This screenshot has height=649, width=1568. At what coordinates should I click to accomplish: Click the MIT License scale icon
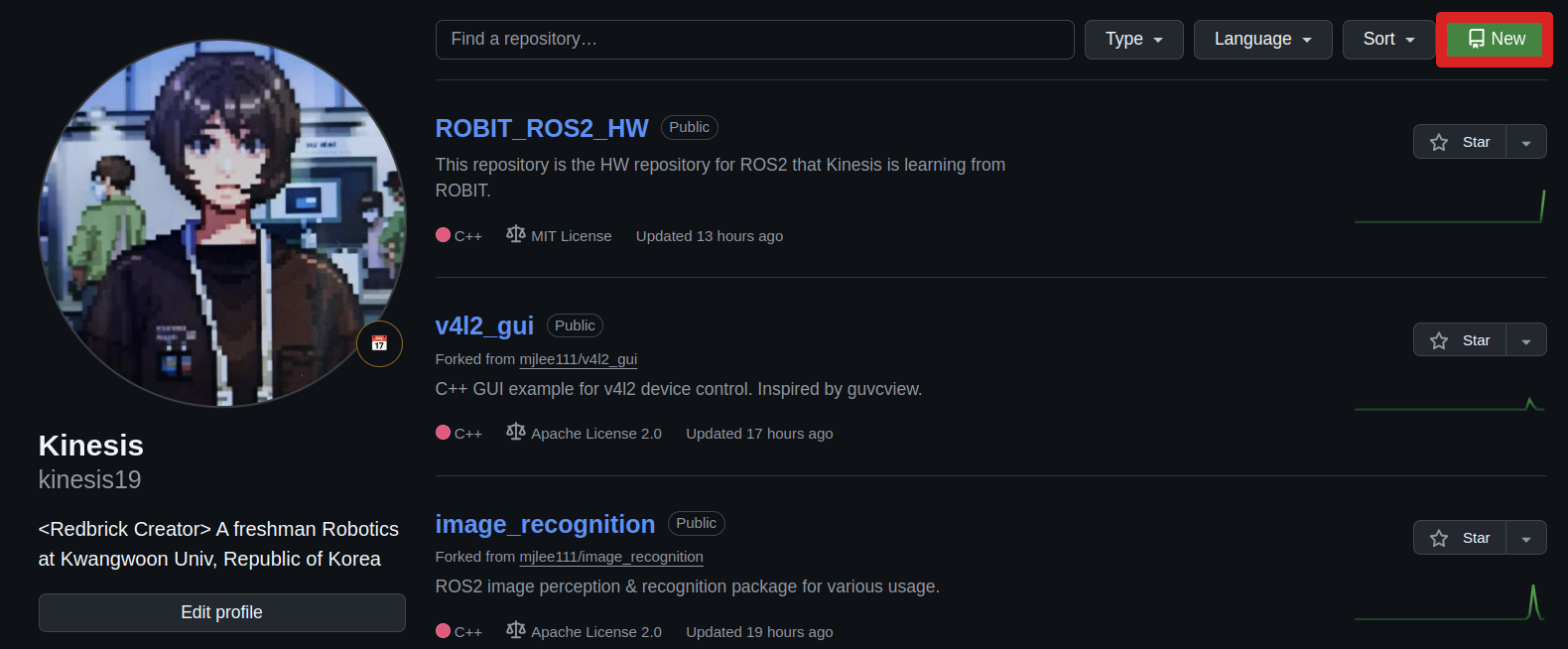(515, 234)
